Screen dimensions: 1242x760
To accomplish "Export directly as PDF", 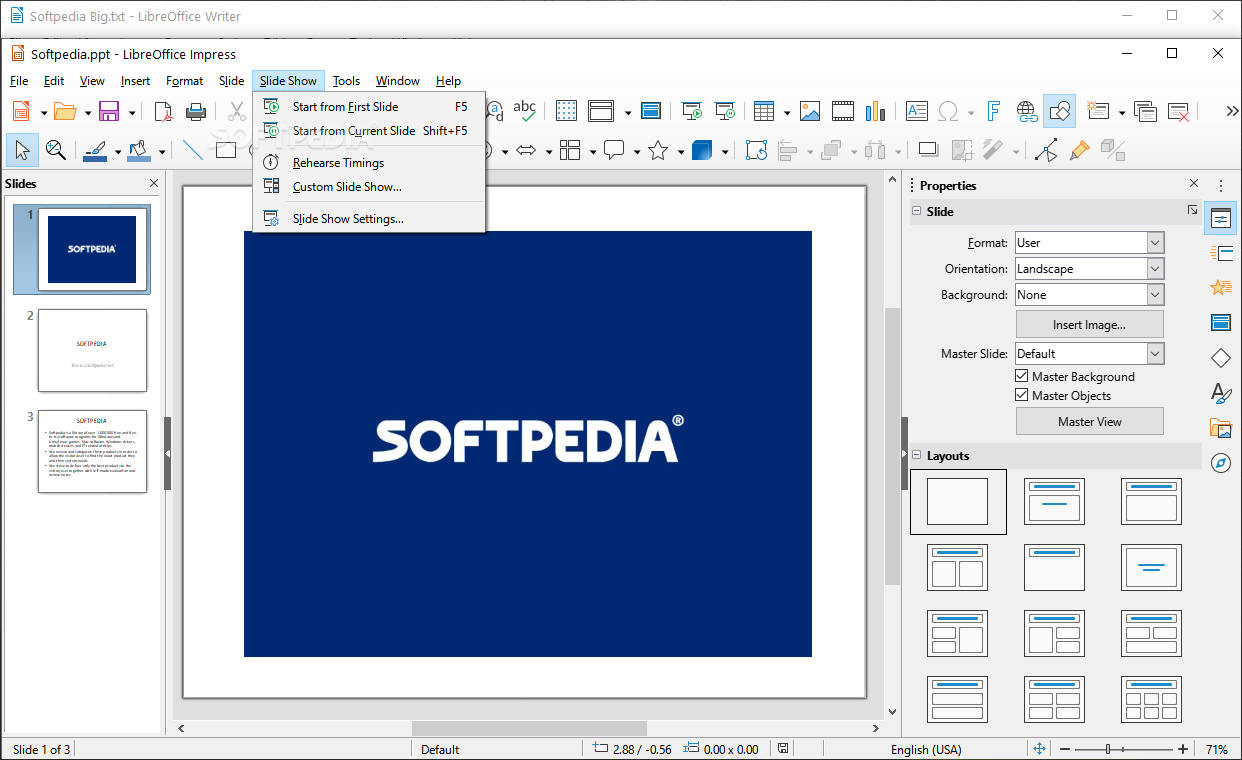I will (x=162, y=112).
